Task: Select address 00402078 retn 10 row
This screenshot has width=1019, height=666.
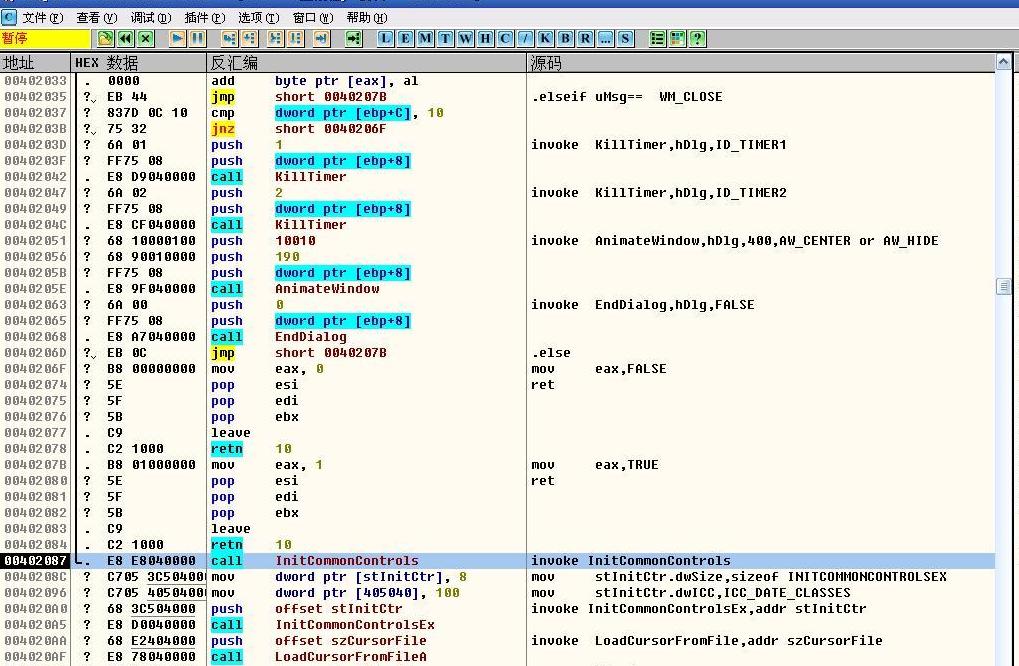Action: (497, 448)
